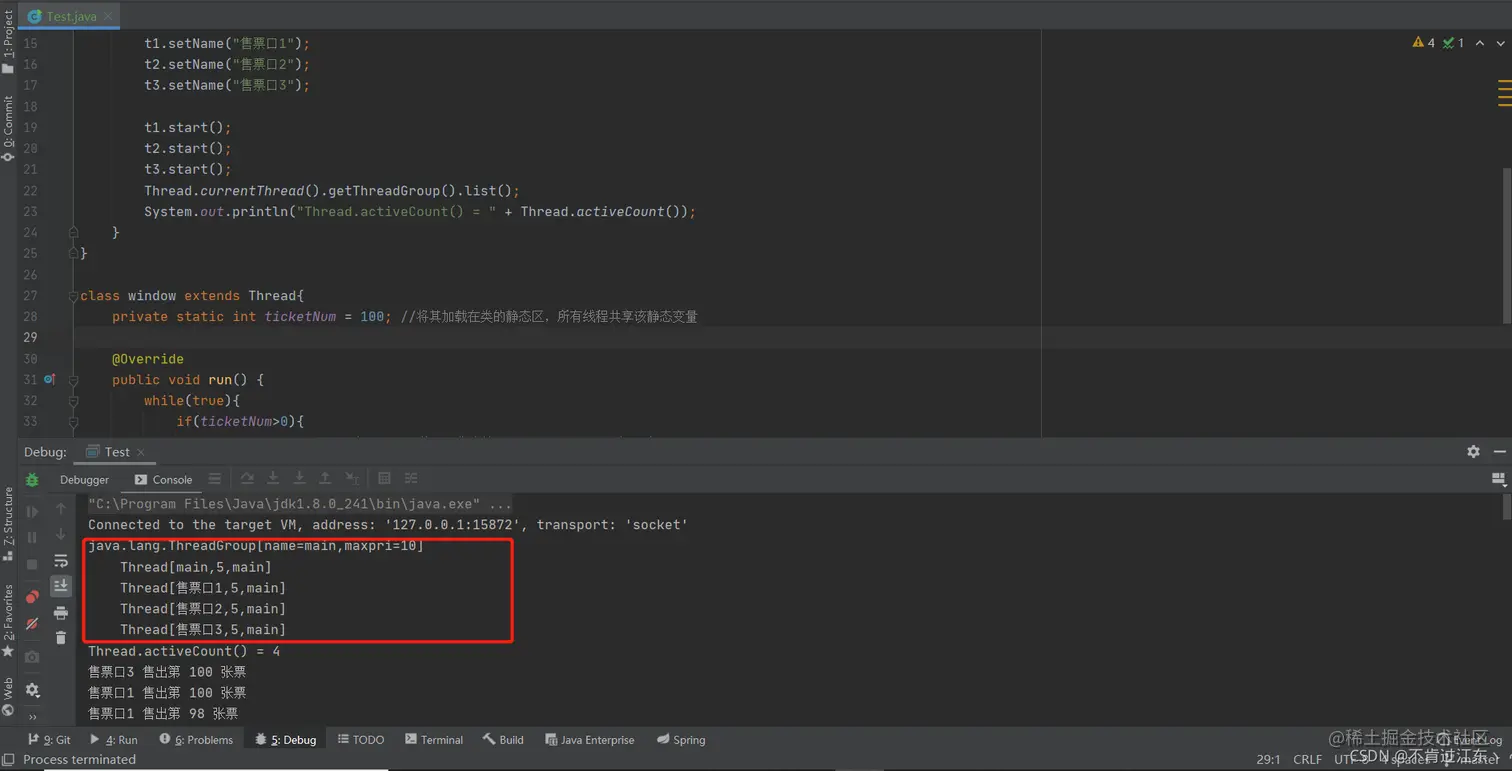The width and height of the screenshot is (1512, 771).
Task: Click the Force Step Into icon
Action: [299, 479]
